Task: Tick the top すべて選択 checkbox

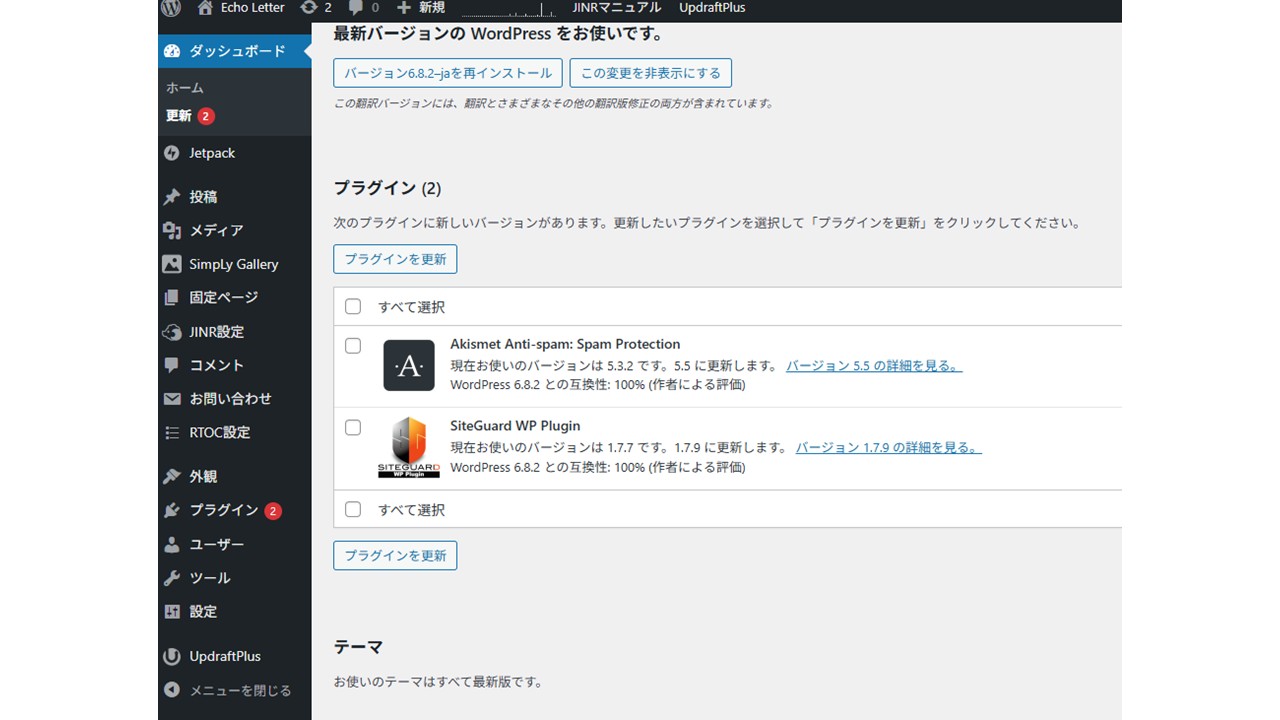Action: (353, 307)
